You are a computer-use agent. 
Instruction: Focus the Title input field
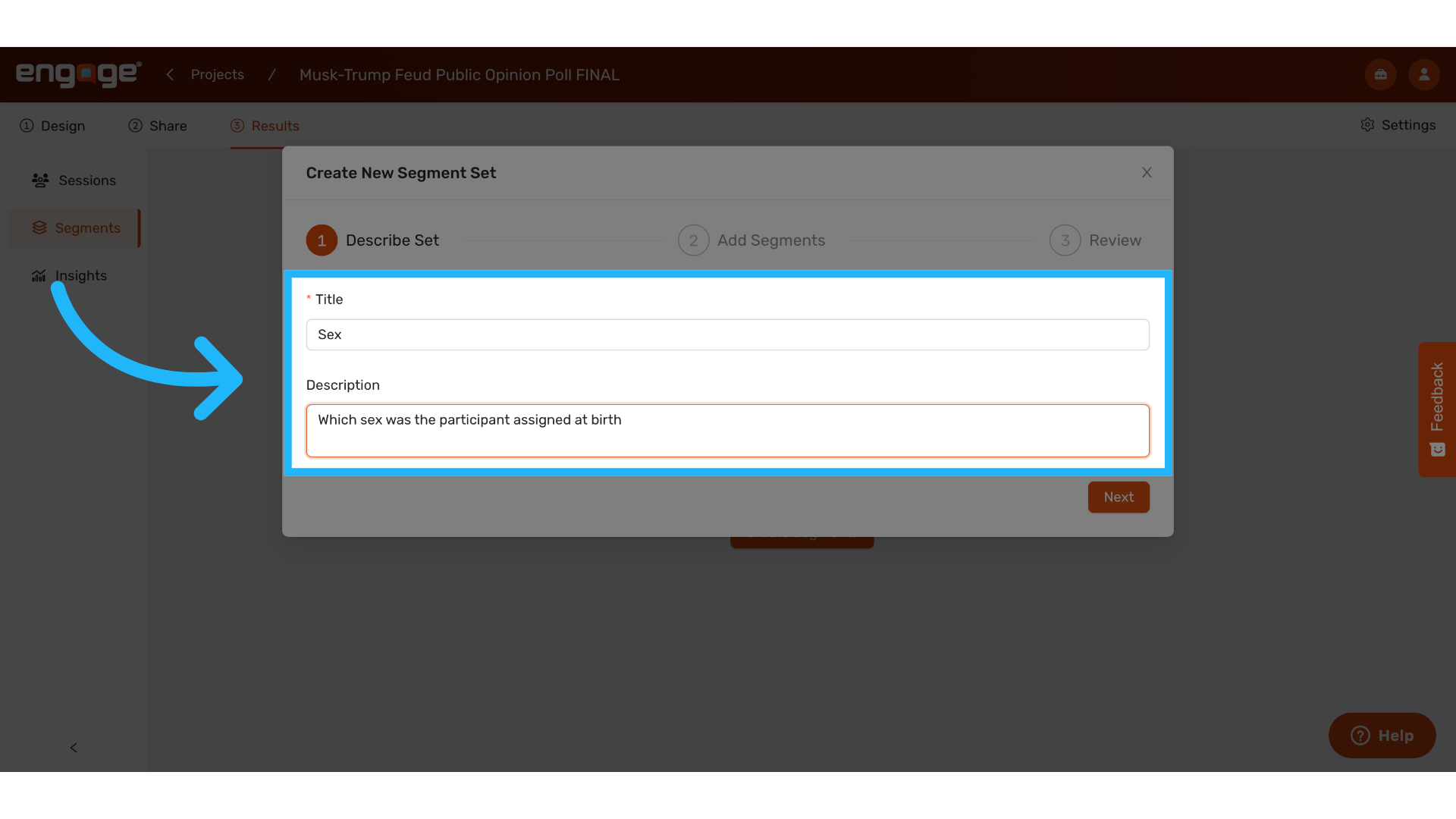[727, 334]
